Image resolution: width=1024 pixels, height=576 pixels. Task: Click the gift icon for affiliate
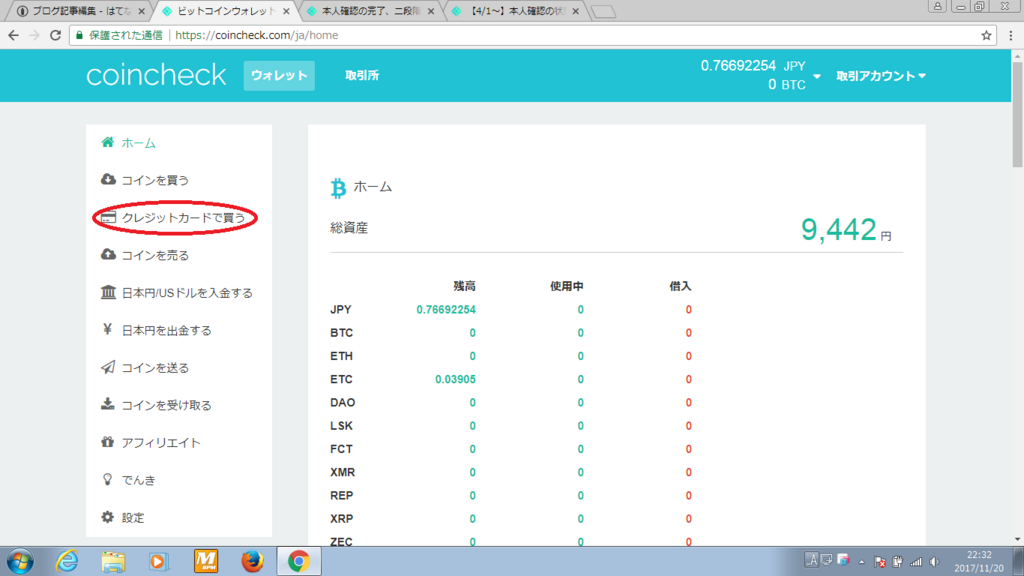pos(108,441)
